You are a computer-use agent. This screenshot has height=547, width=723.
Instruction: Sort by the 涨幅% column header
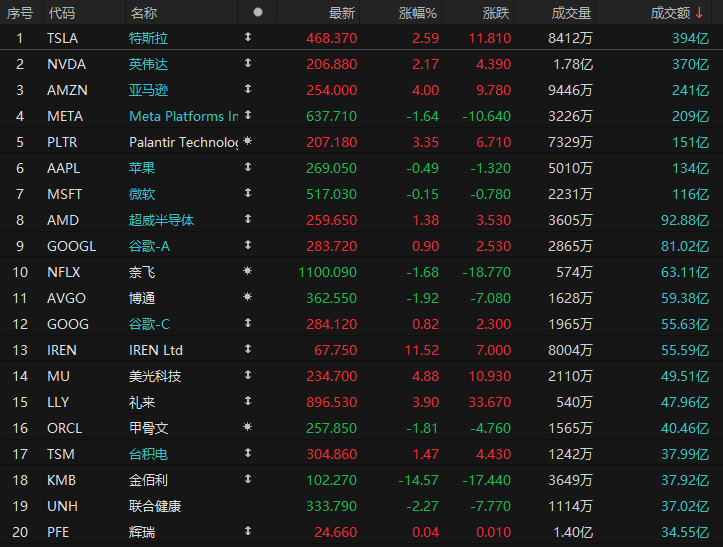(x=418, y=13)
